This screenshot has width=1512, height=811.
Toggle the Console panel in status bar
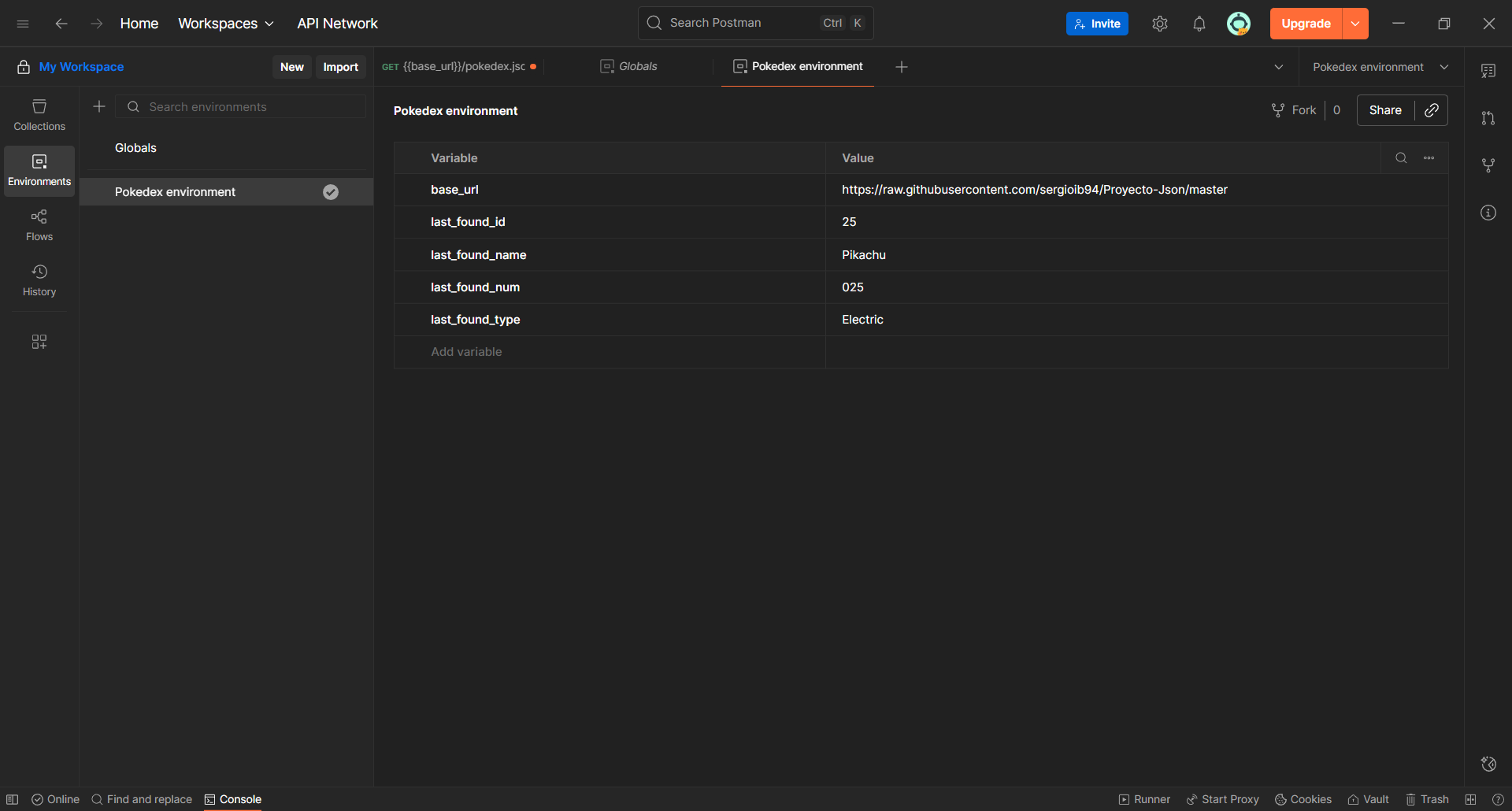coord(233,799)
